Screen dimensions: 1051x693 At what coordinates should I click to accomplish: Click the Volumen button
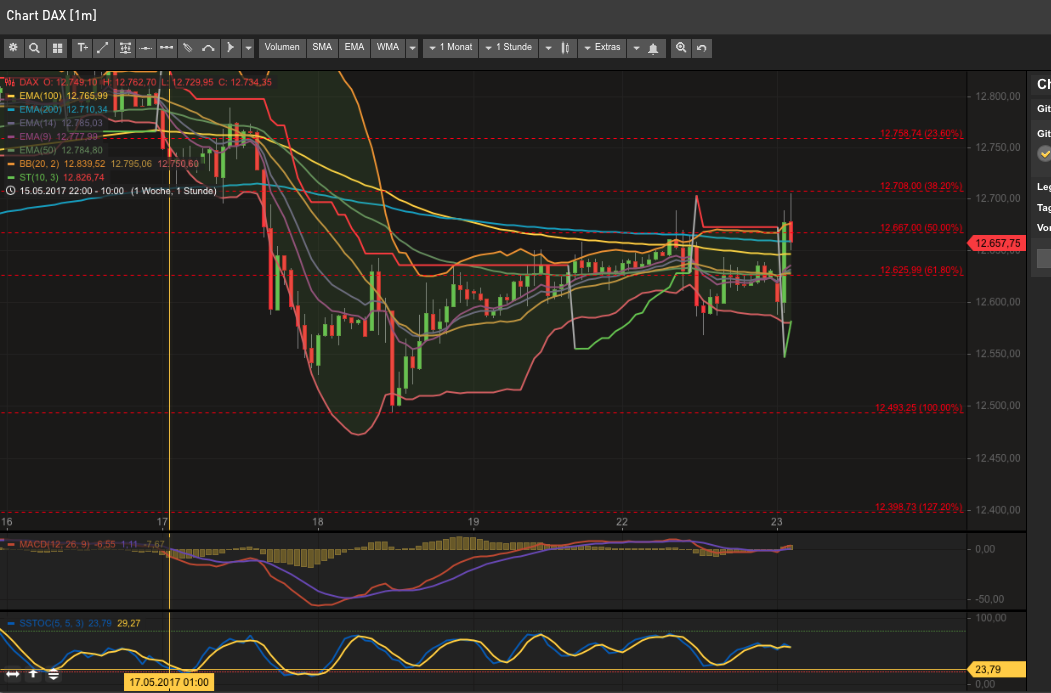[281, 47]
